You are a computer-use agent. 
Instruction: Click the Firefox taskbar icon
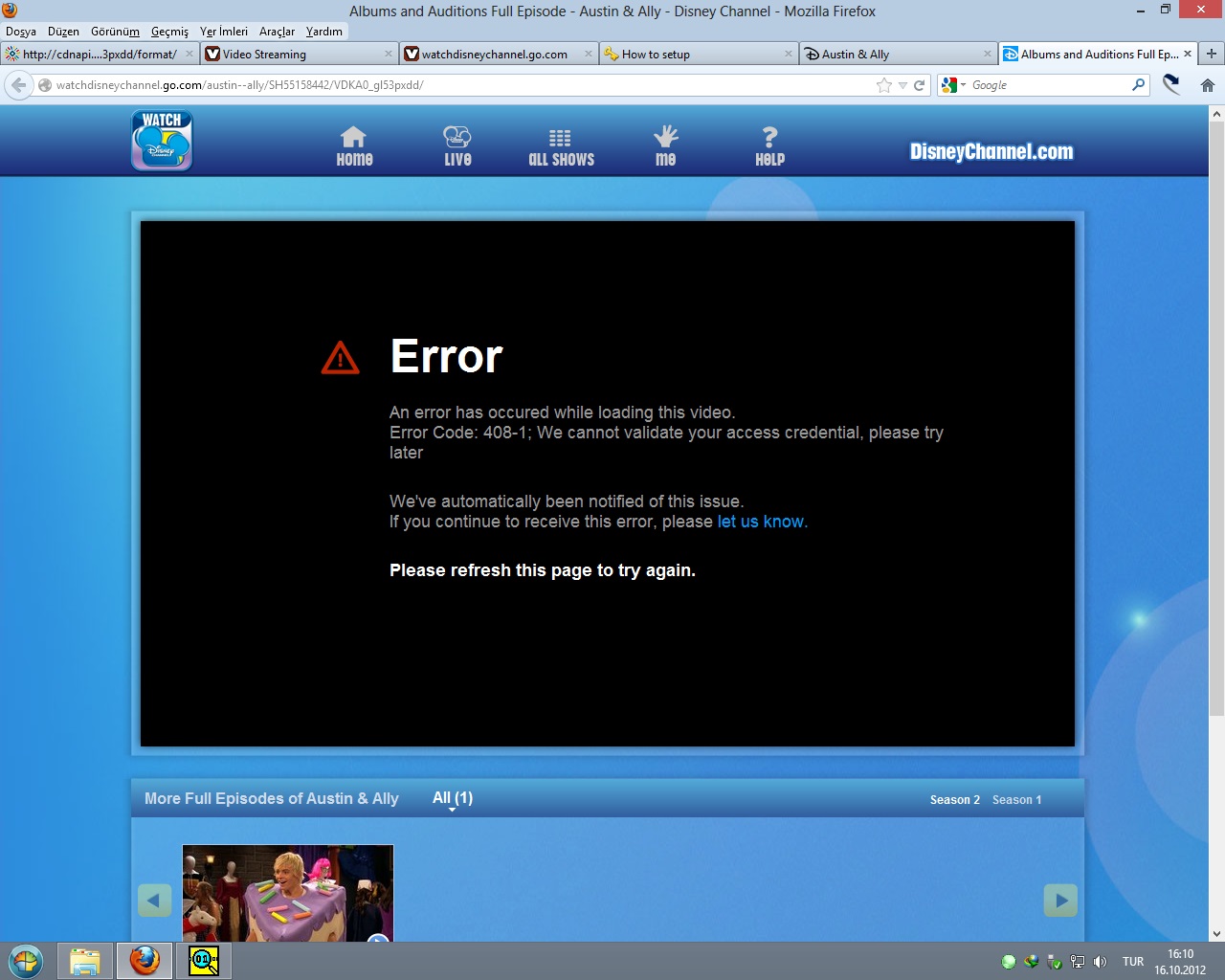[145, 961]
